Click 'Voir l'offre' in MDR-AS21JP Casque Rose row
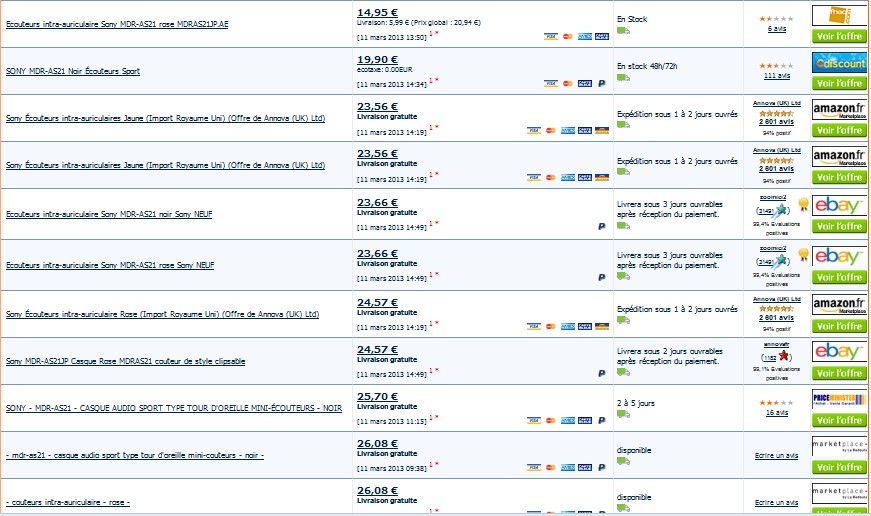This screenshot has height=516, width=871. tap(839, 373)
